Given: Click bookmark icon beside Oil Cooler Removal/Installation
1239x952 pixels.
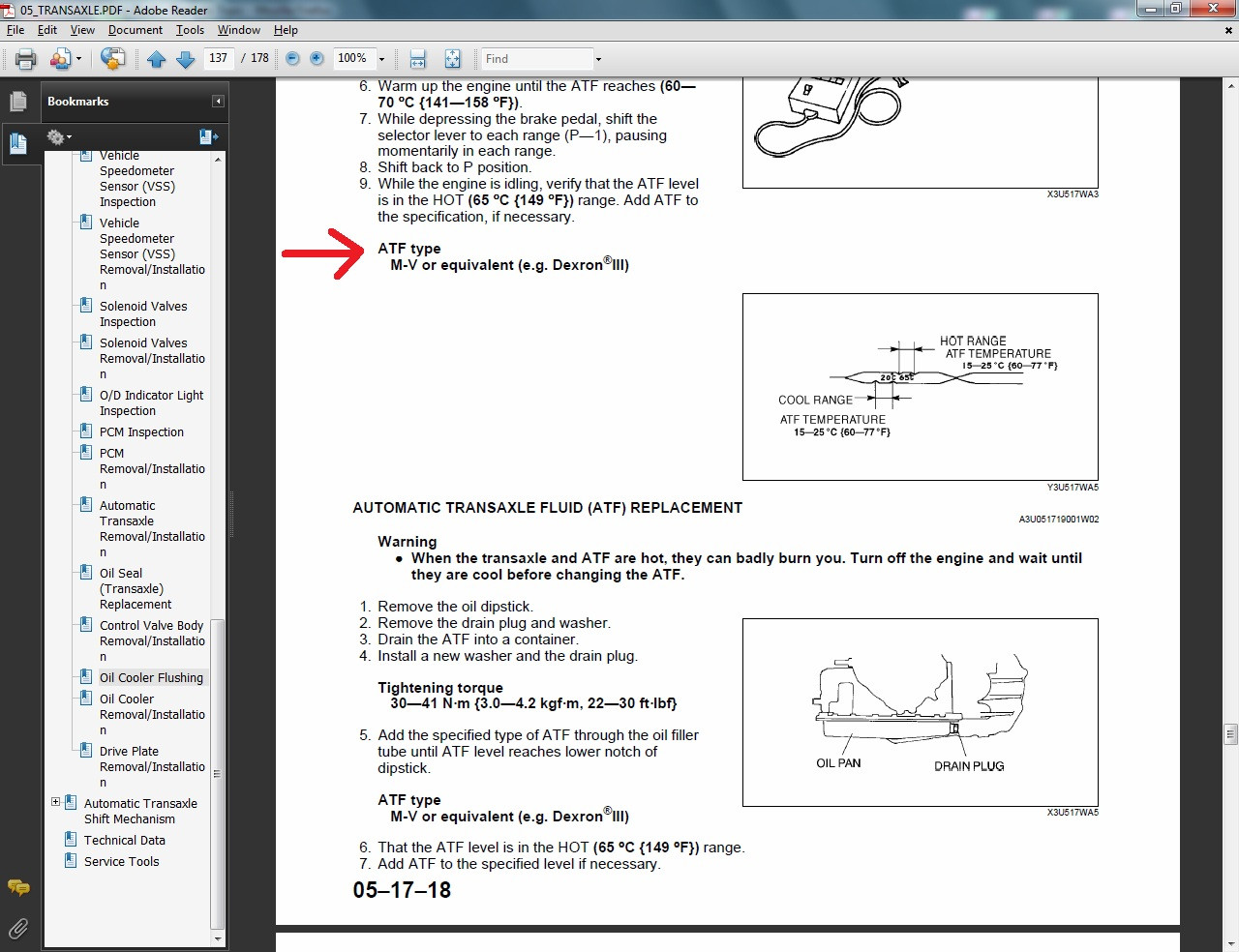Looking at the screenshot, I should [86, 698].
